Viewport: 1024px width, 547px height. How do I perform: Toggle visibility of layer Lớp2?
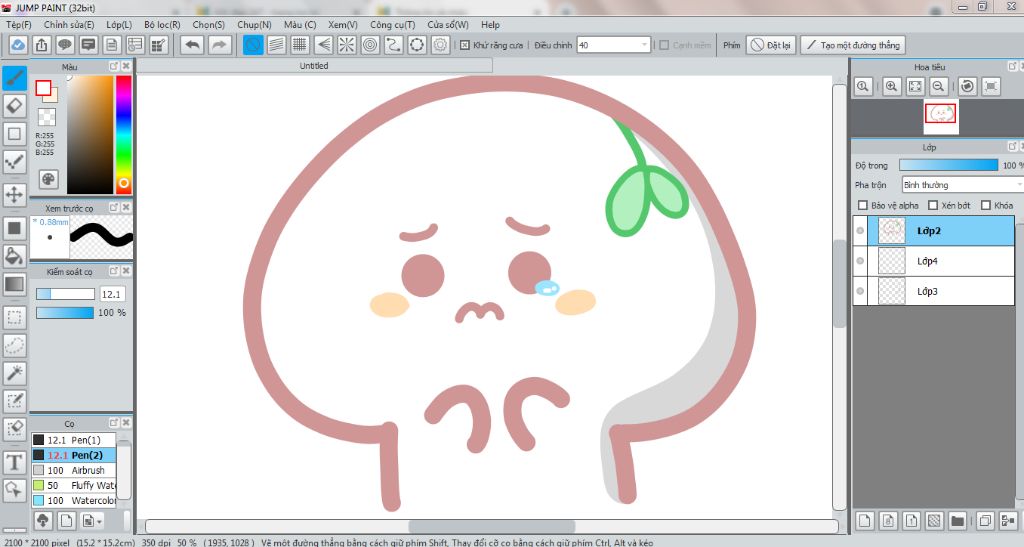pyautogui.click(x=860, y=230)
